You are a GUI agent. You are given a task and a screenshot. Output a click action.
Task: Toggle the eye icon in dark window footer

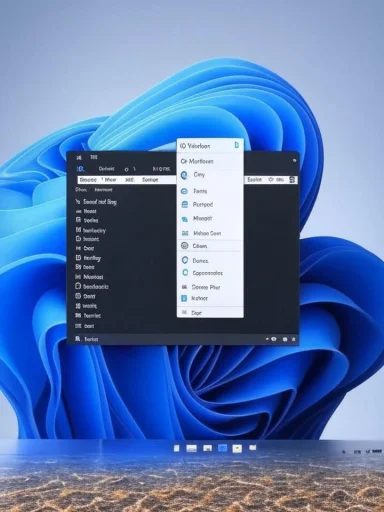point(274,339)
